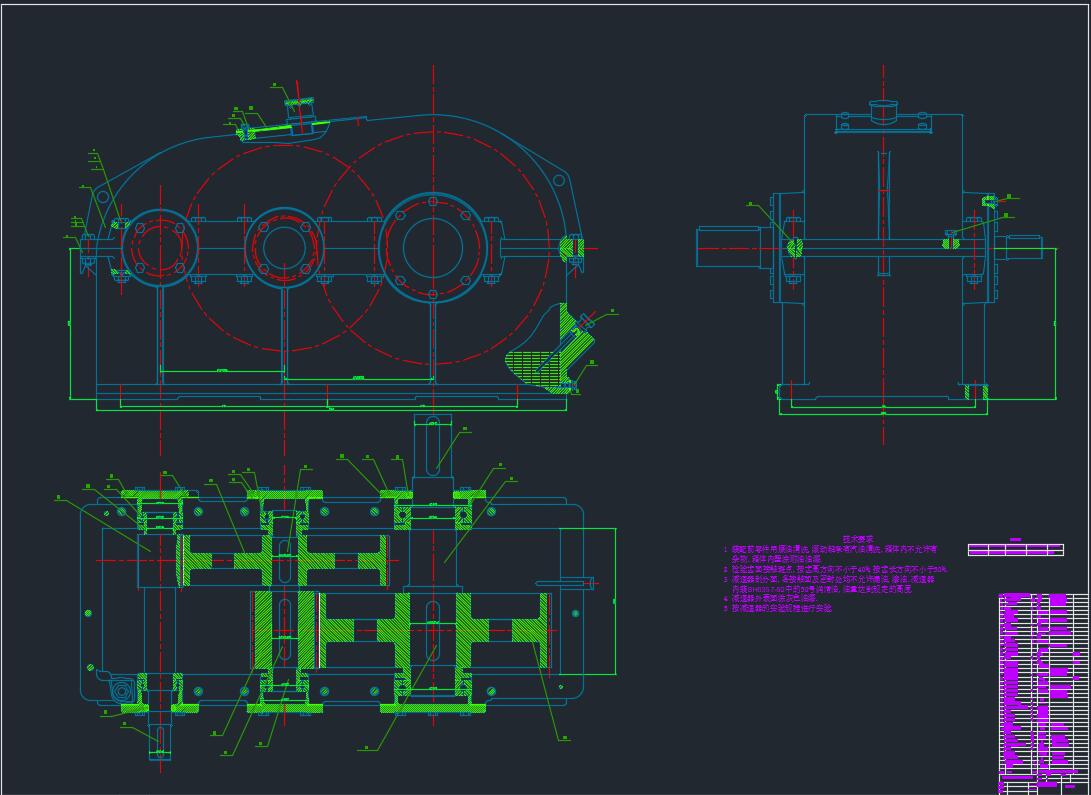Select the first technical requirement note line
This screenshot has width=1091, height=795.
tap(830, 549)
